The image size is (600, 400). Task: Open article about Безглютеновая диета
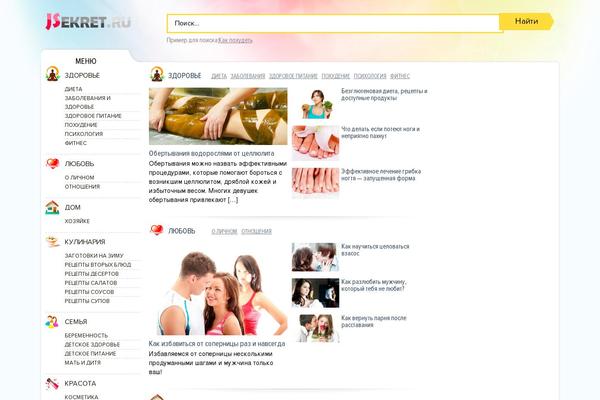pos(384,95)
